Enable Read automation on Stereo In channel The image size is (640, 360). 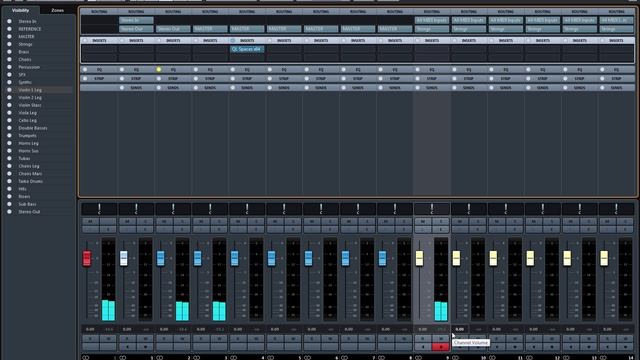click(91, 339)
